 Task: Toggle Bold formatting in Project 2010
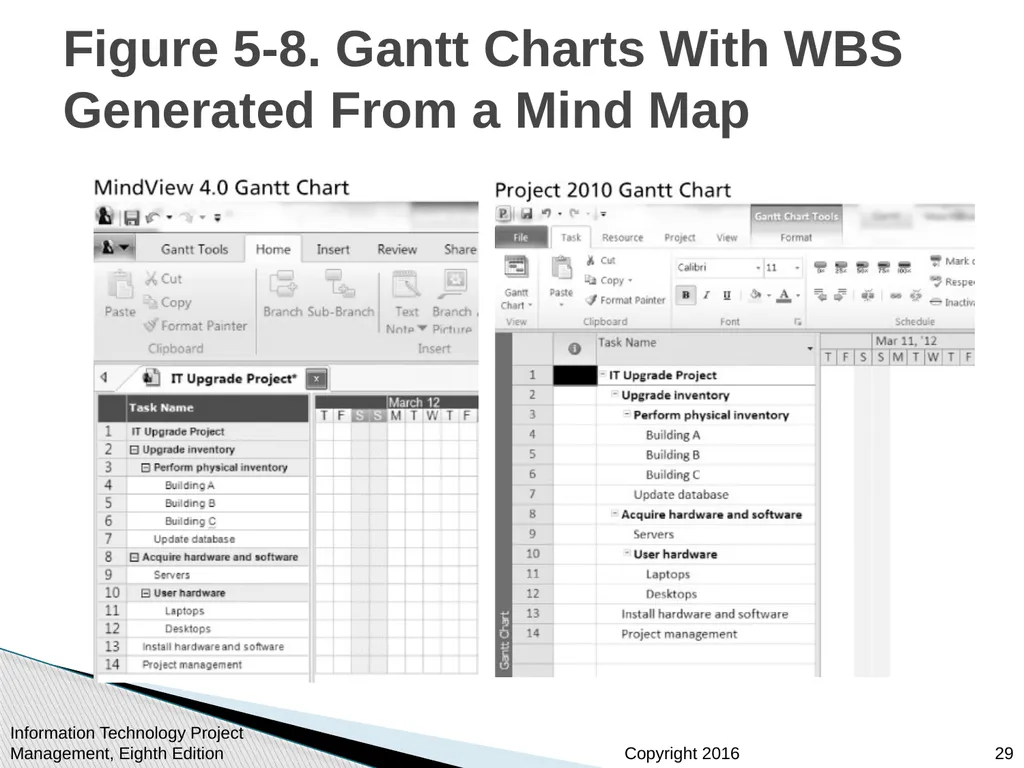click(x=685, y=295)
